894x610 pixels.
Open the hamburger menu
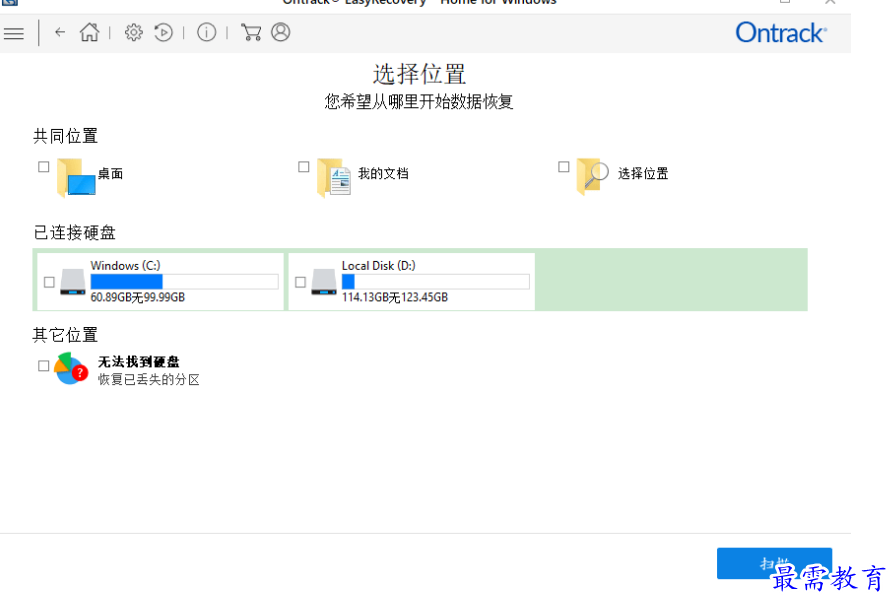click(14, 33)
